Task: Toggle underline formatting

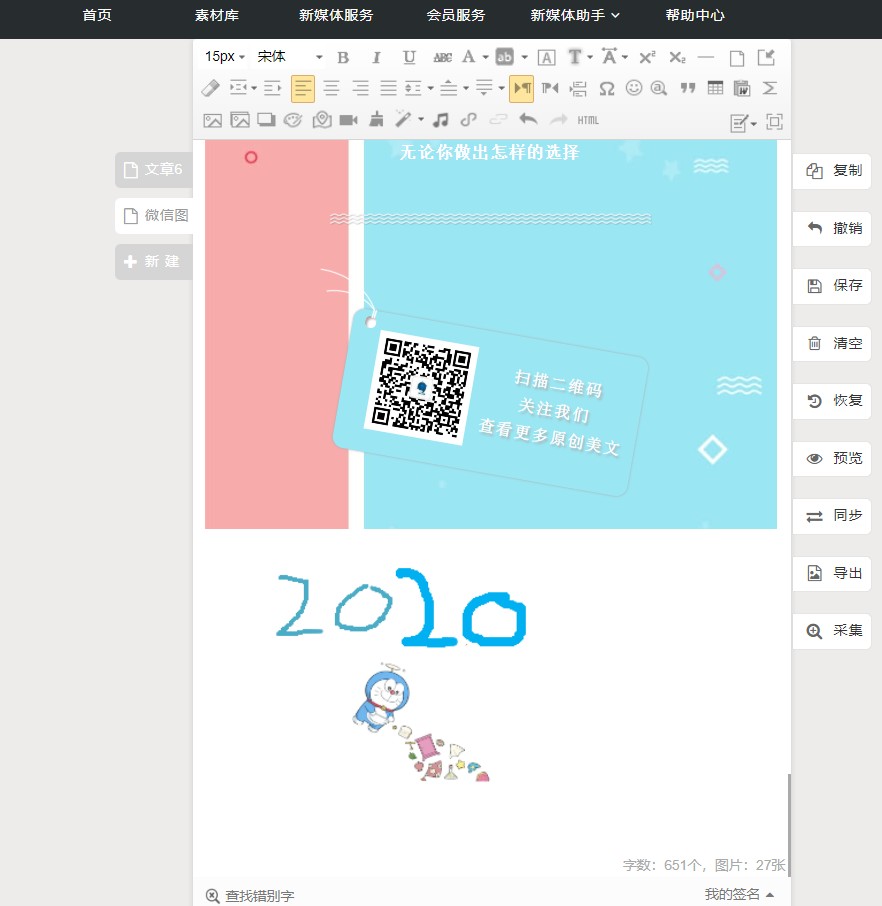Action: pos(409,57)
